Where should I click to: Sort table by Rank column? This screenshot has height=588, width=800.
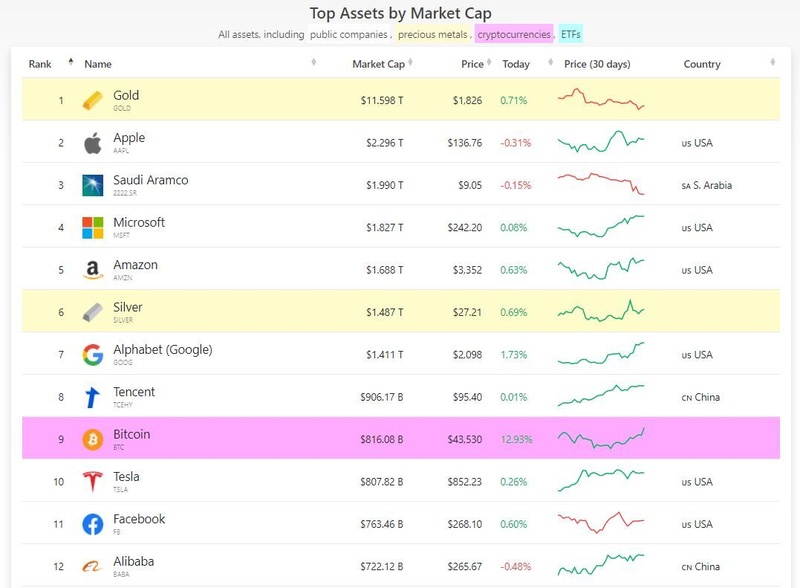click(x=46, y=64)
